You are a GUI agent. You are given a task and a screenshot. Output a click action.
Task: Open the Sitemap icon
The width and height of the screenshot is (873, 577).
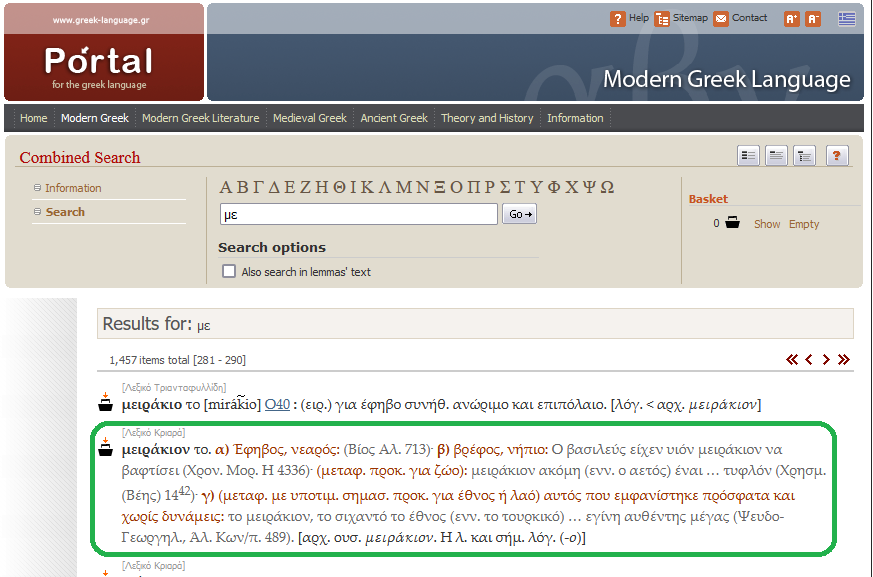pos(661,19)
